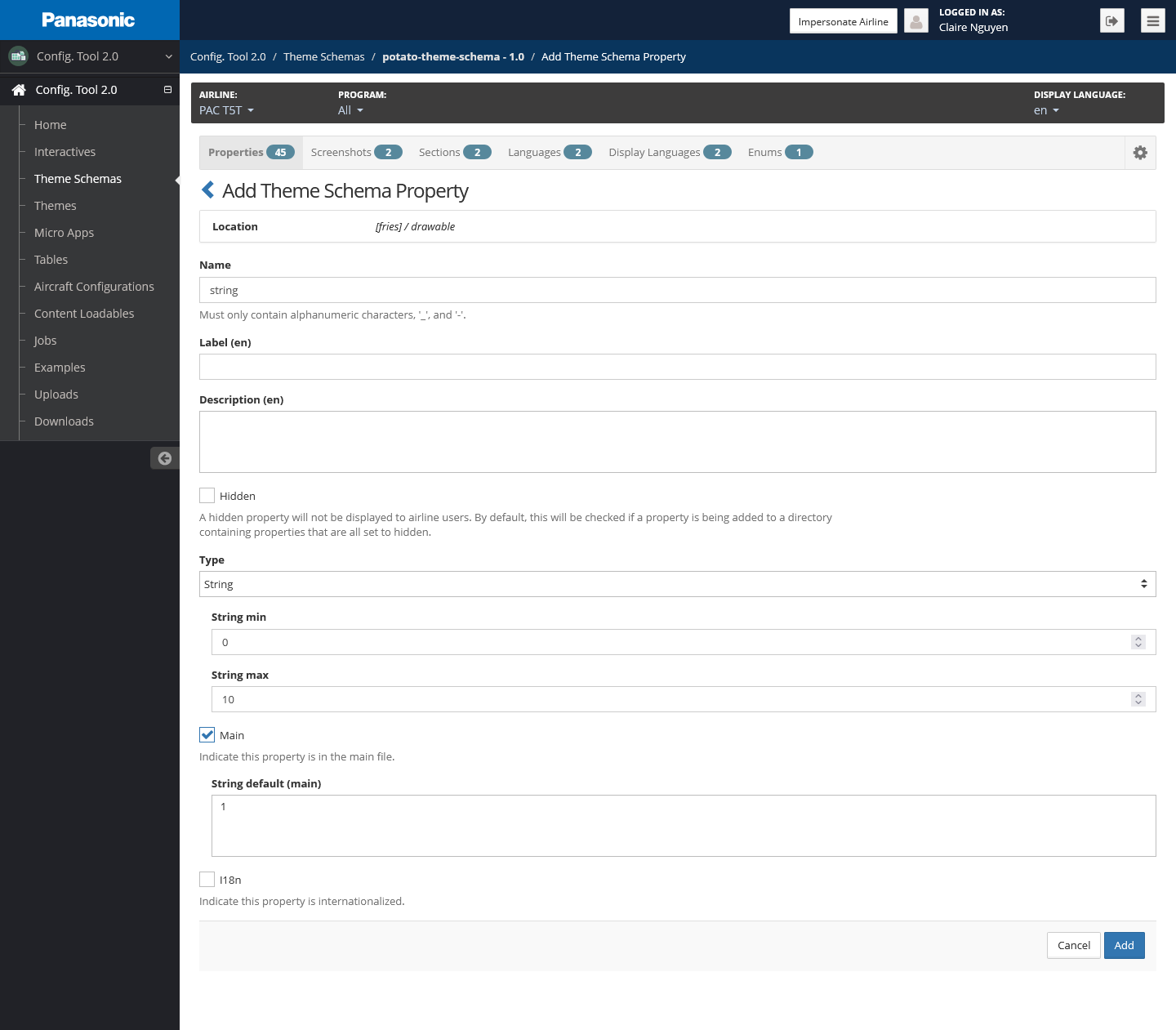The height and width of the screenshot is (1030, 1176).
Task: Enable the I18n checkbox
Action: click(207, 880)
